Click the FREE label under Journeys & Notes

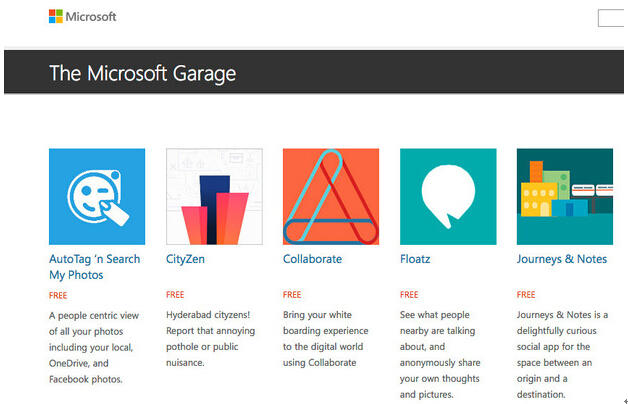coord(526,295)
